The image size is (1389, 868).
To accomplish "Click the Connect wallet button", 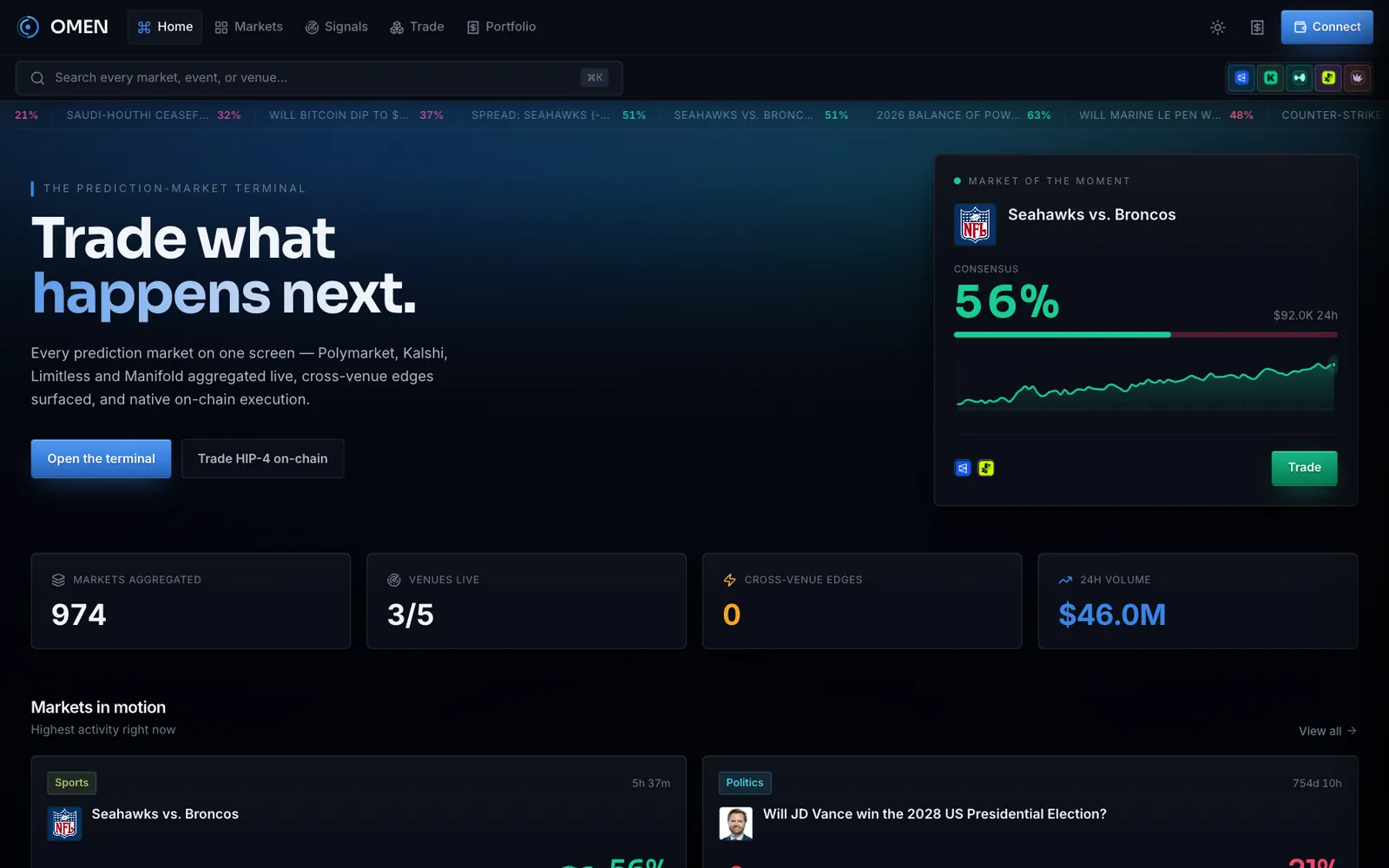I will pyautogui.click(x=1326, y=27).
